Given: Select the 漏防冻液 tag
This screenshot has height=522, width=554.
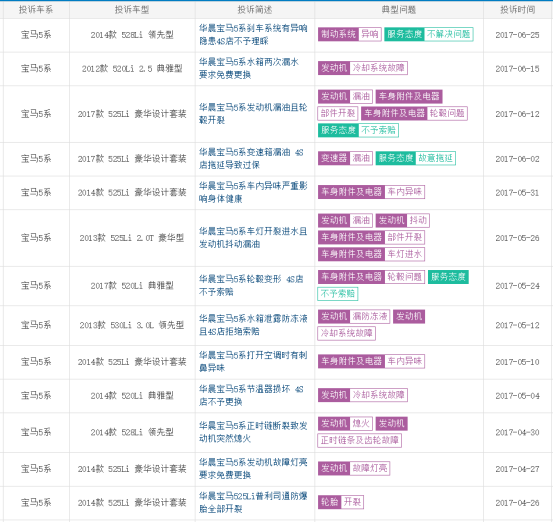Looking at the screenshot, I should click(370, 316).
